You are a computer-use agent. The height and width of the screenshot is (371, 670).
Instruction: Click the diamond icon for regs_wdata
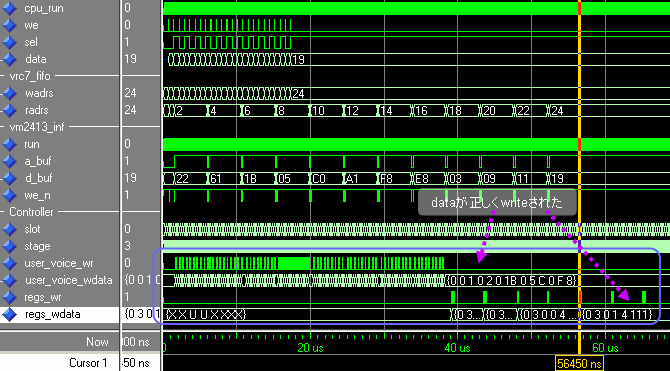(x=9, y=315)
